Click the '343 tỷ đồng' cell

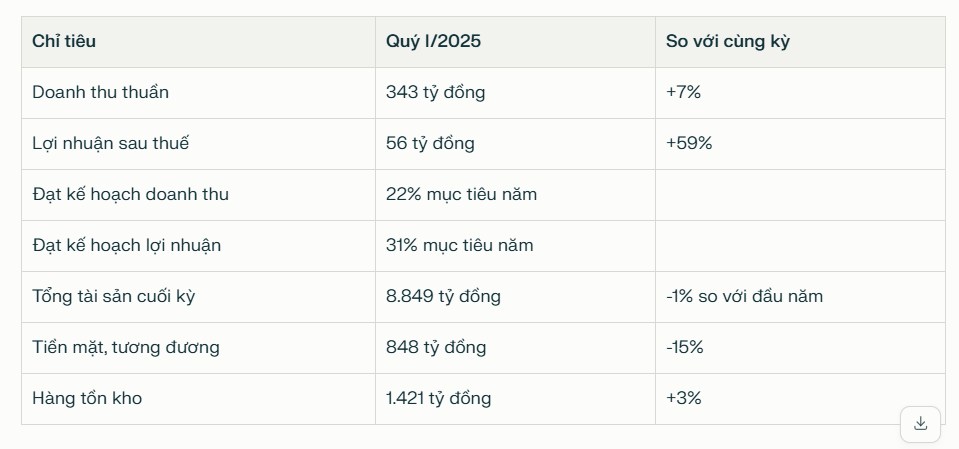[435, 92]
